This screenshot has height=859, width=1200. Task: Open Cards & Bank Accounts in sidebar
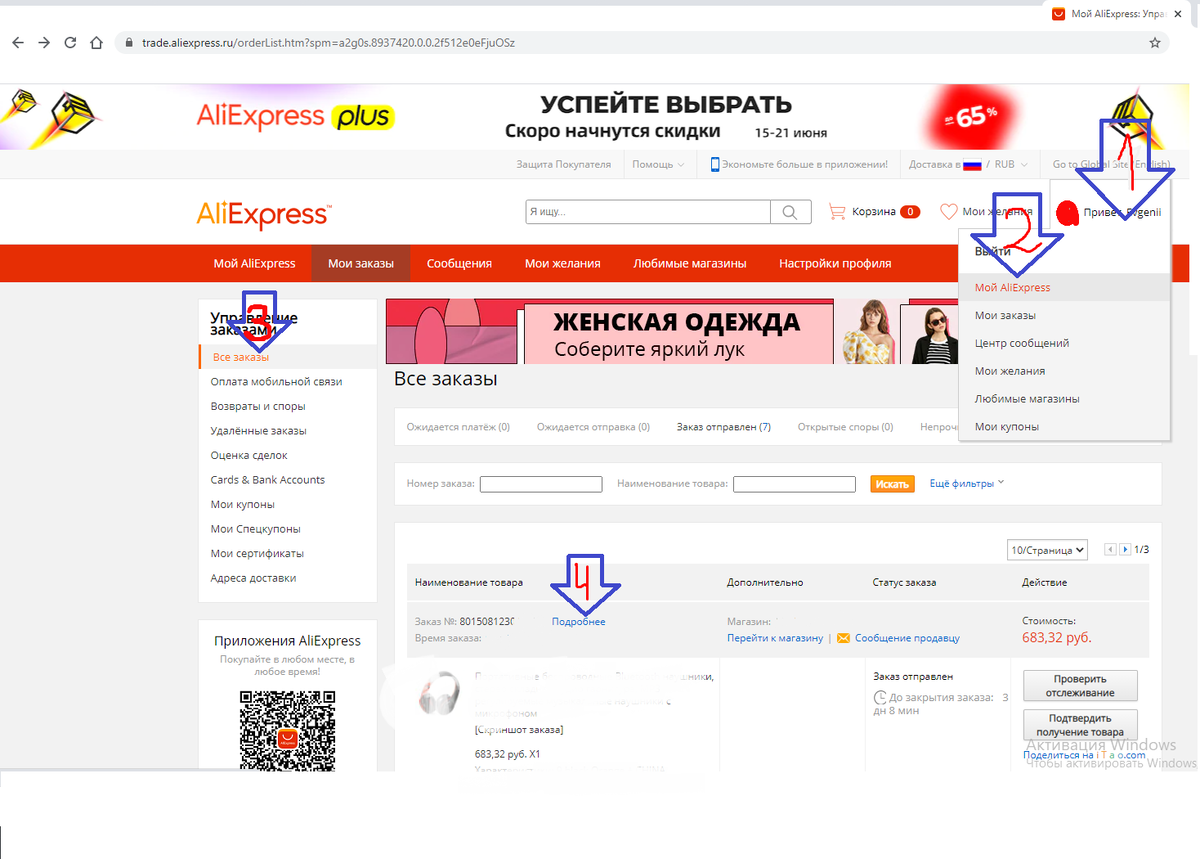tap(267, 480)
